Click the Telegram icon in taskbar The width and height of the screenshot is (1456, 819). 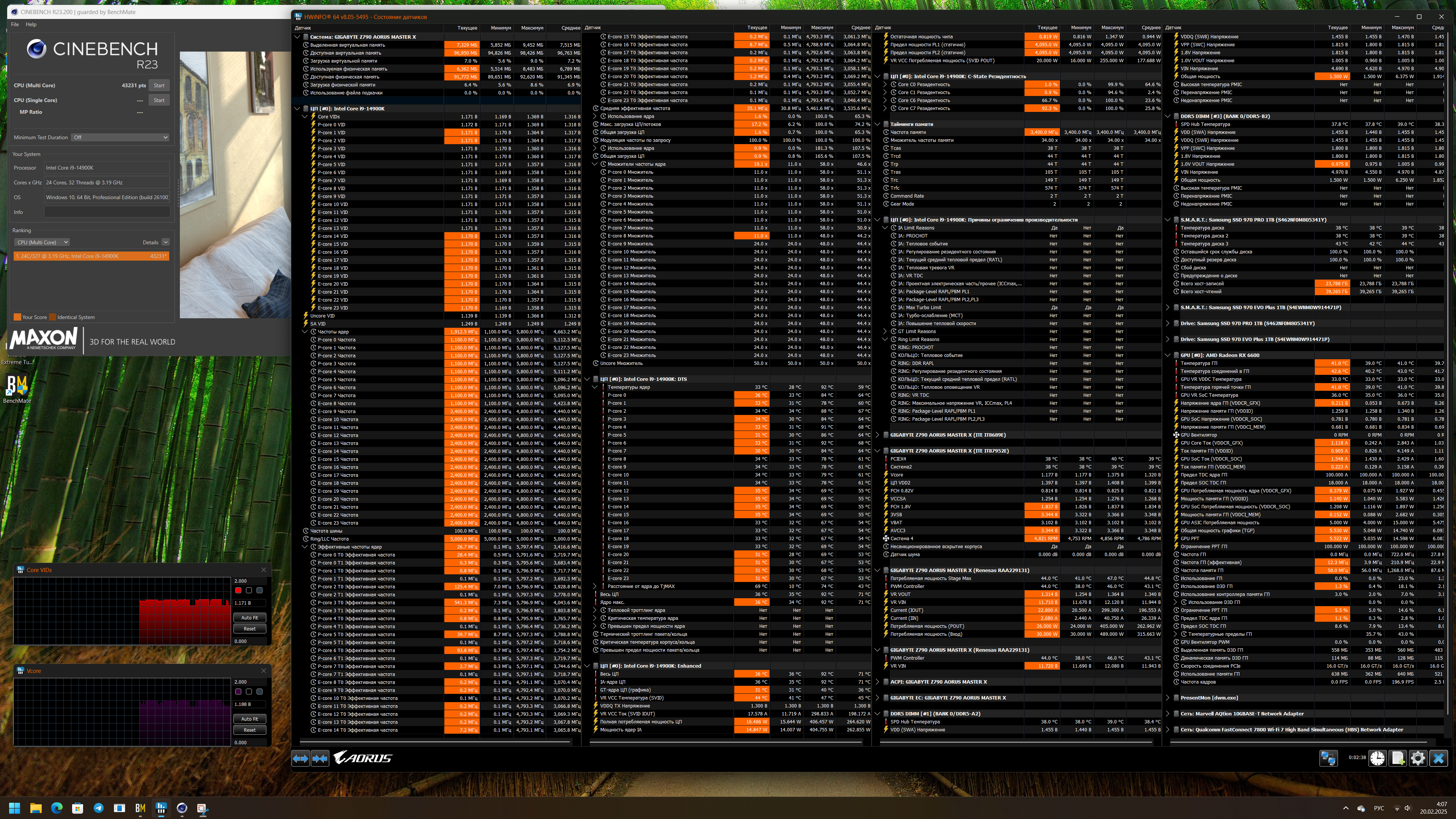[x=98, y=808]
